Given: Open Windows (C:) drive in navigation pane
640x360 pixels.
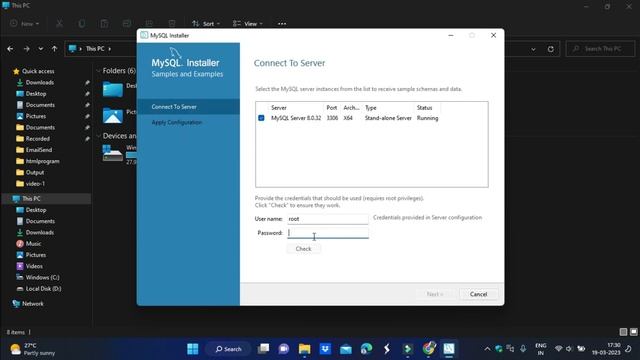Looking at the screenshot, I should coord(42,277).
